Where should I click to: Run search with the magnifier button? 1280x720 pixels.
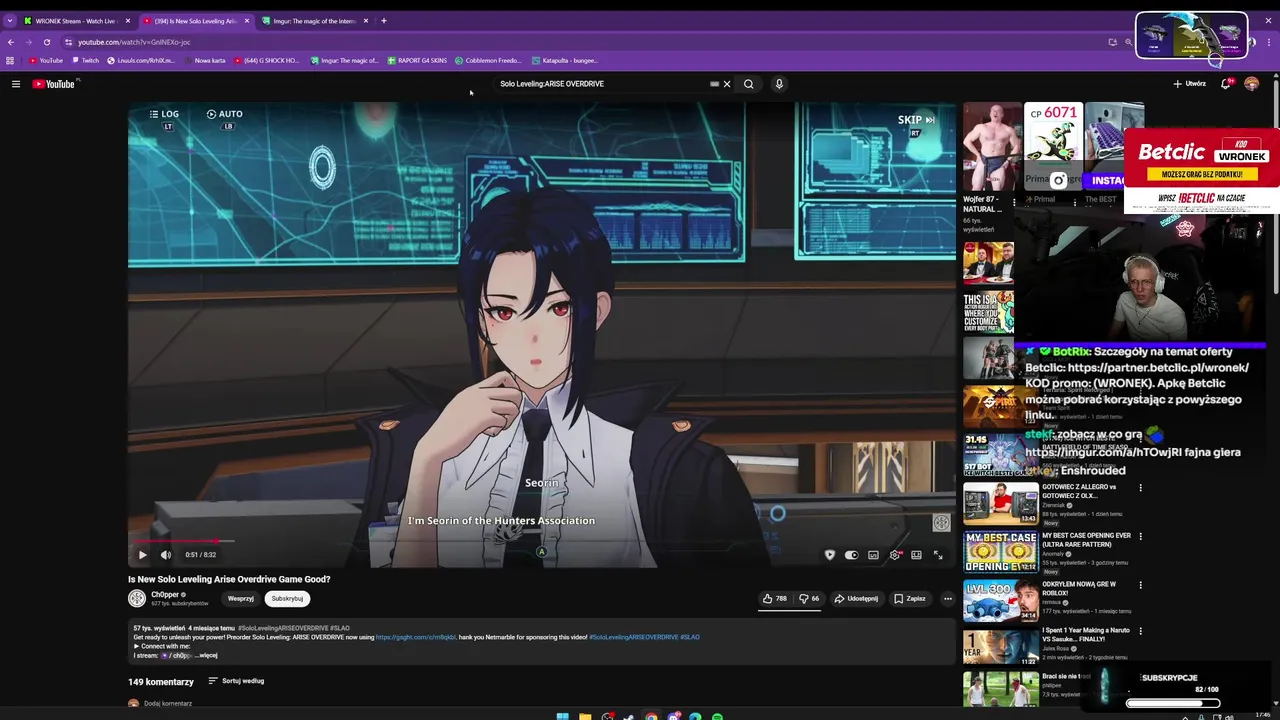click(x=748, y=84)
